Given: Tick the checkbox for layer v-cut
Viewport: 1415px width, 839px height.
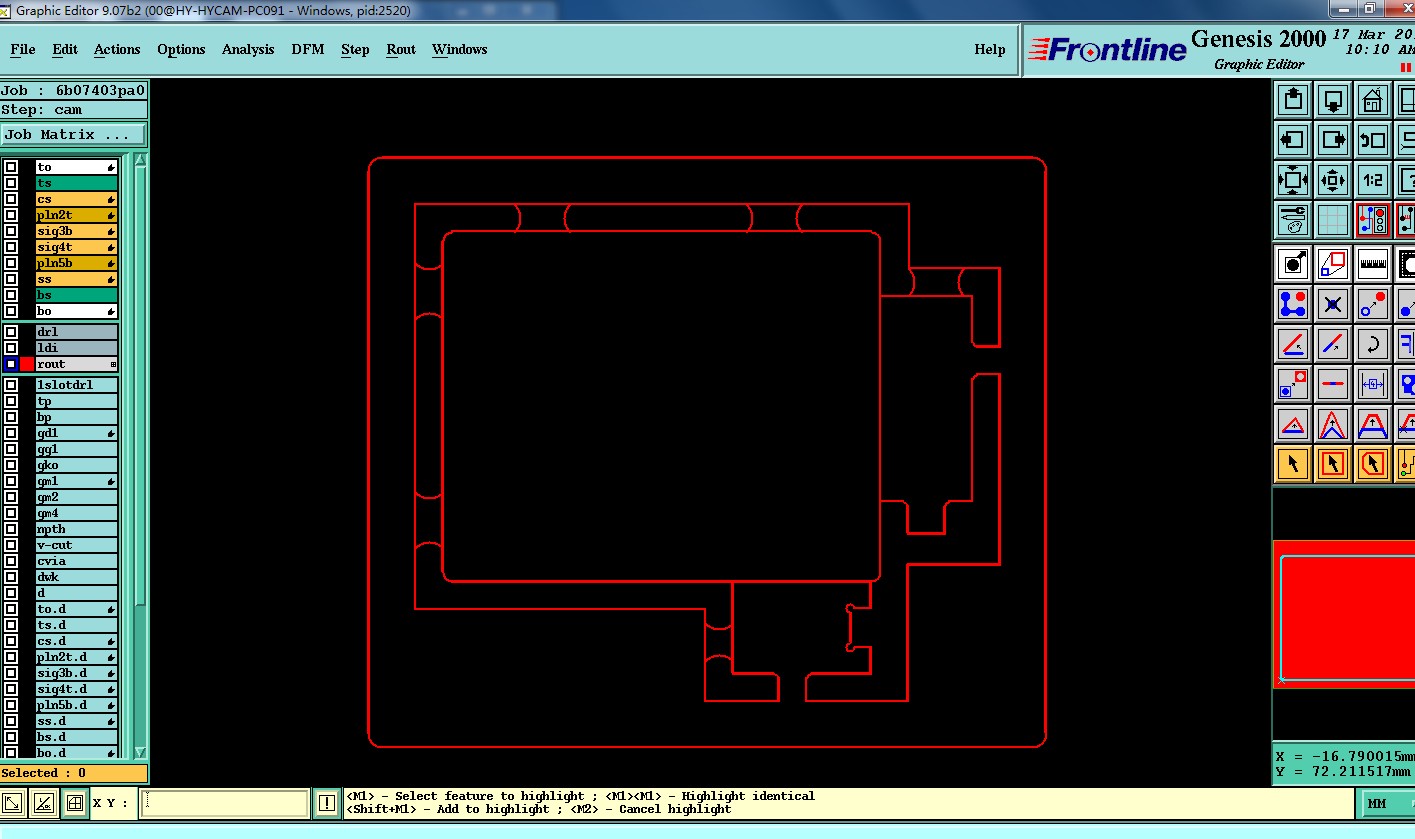Looking at the screenshot, I should (x=11, y=545).
